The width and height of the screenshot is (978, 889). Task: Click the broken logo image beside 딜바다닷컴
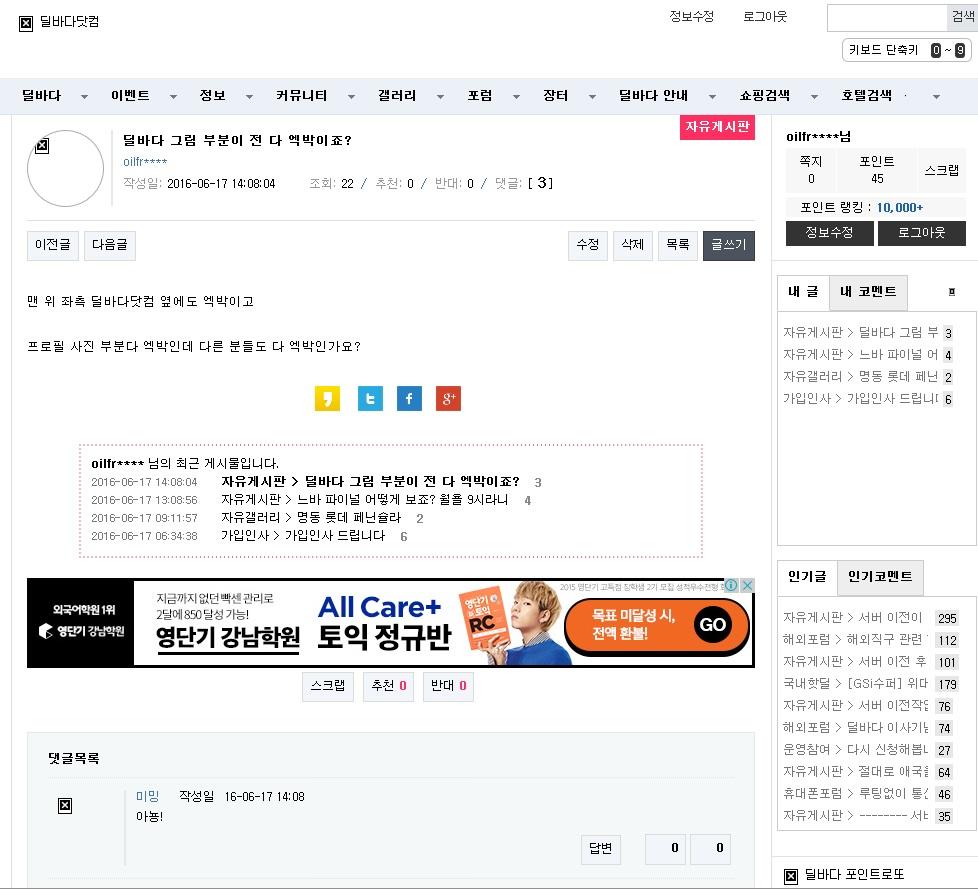pyautogui.click(x=26, y=22)
